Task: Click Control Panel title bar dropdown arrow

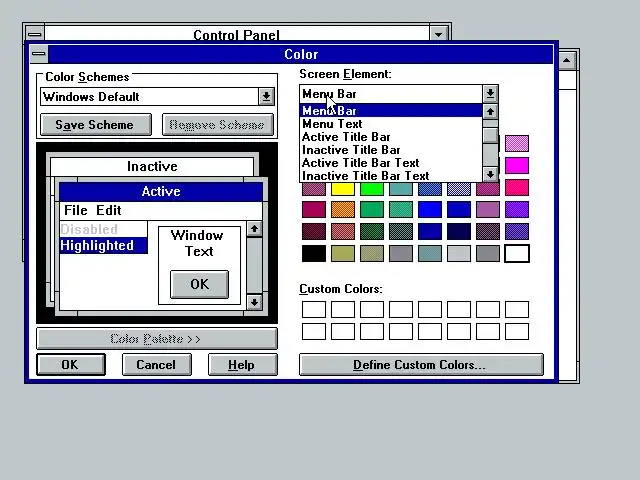Action: click(x=438, y=34)
